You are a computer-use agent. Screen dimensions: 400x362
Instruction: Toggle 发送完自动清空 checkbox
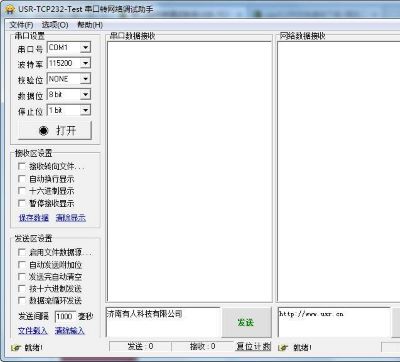pos(22,277)
